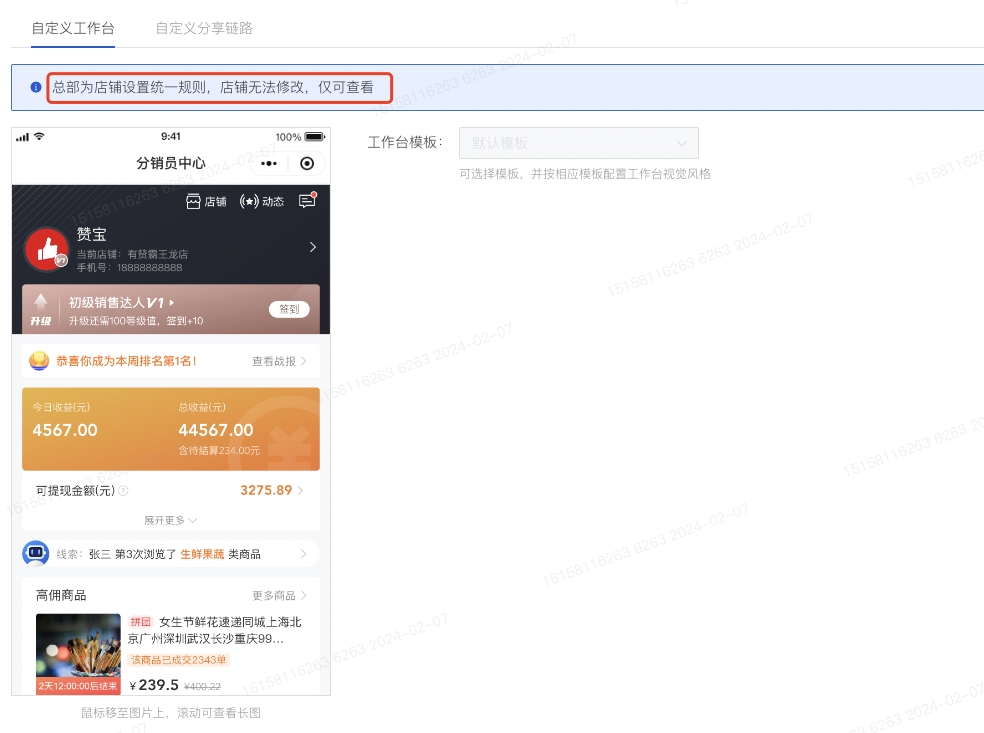Click the 总收益 value 44567.00
This screenshot has width=984, height=733.
pos(216,431)
